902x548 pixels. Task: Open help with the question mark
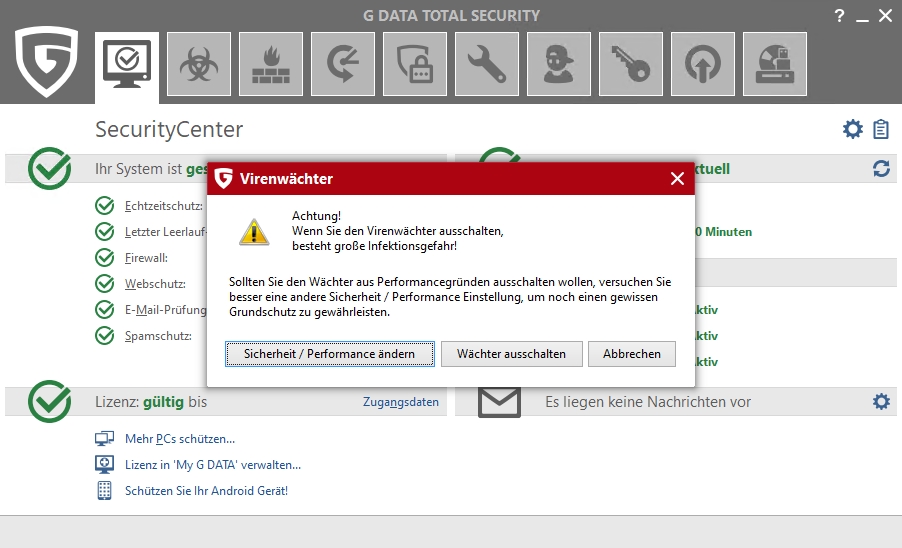click(839, 16)
